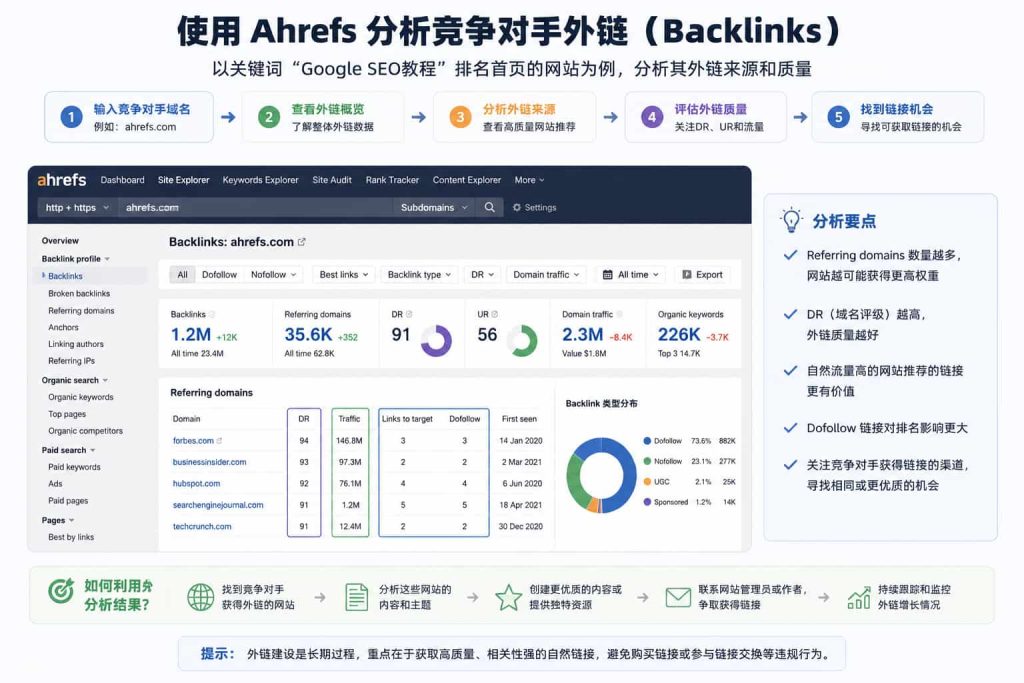This screenshot has width=1024, height=683.
Task: Open Best by links in sidebar
Action: coord(71,537)
